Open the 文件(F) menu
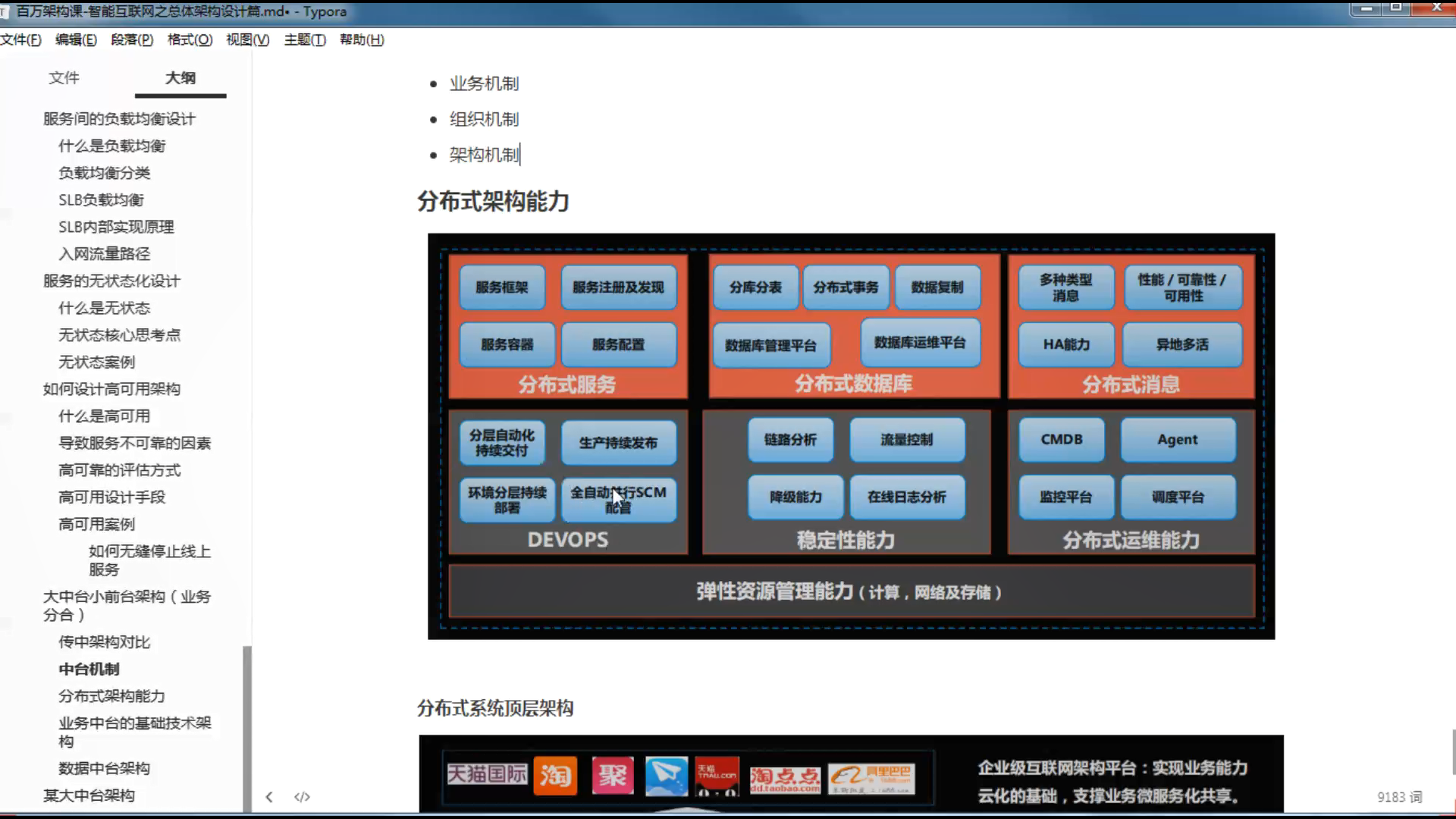This screenshot has height=819, width=1456. click(x=20, y=39)
